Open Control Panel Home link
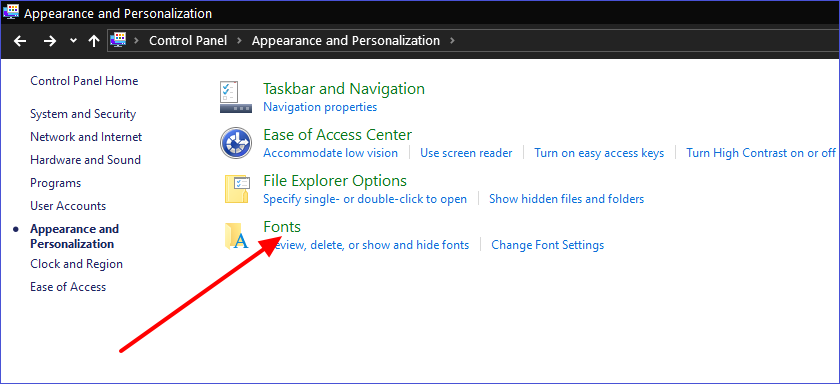This screenshot has height=384, width=840. coord(84,81)
